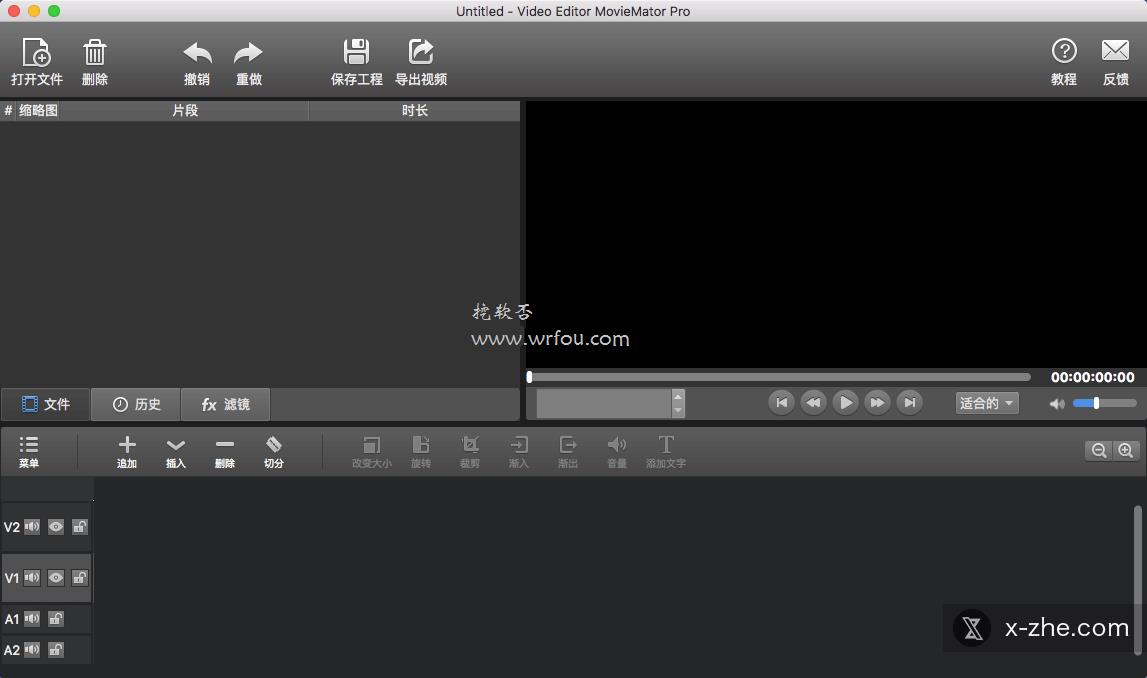
Task: Click the # column header
Action: point(8,110)
